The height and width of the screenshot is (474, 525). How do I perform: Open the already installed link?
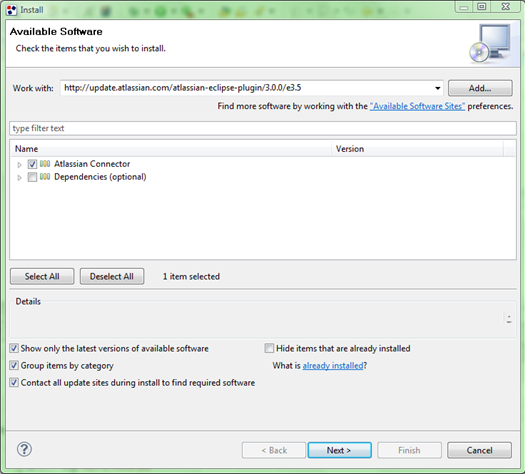point(333,366)
